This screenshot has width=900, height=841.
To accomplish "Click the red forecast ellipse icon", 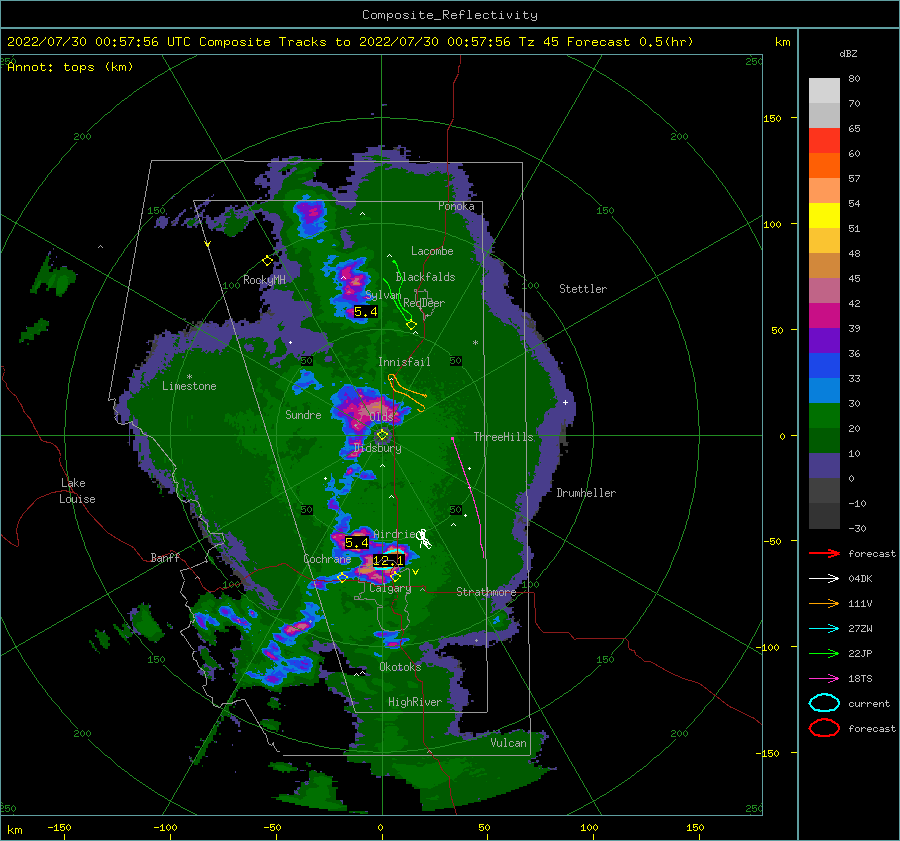I will 824,728.
